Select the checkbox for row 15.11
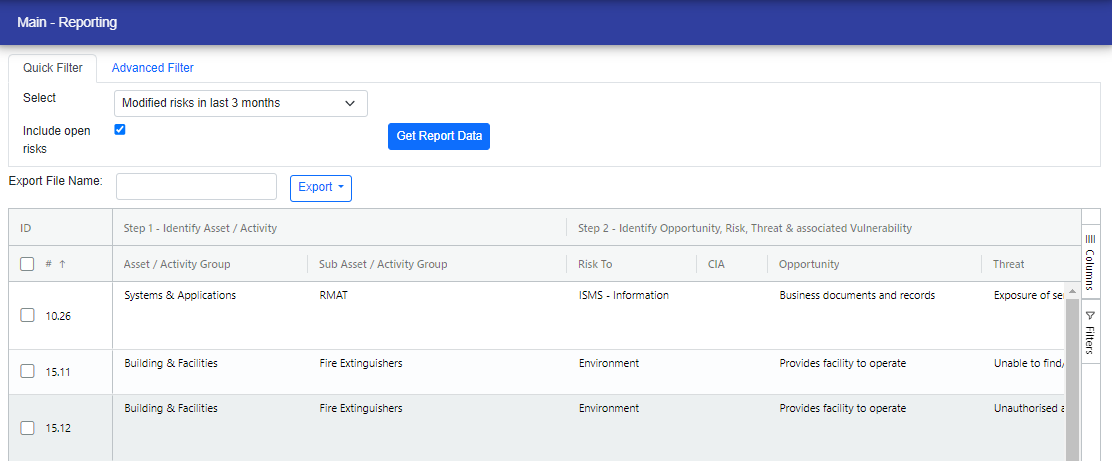The height and width of the screenshot is (461, 1112). (28, 371)
